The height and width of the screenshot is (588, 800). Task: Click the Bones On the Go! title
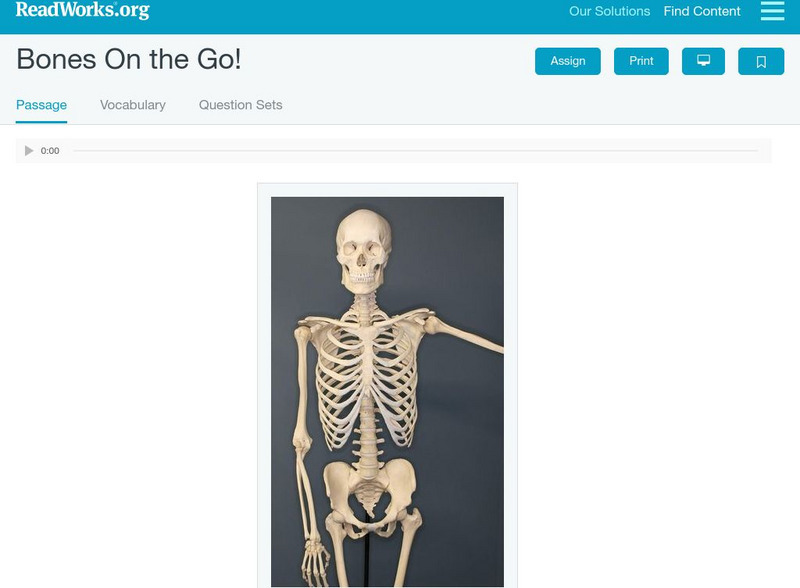pyautogui.click(x=129, y=59)
